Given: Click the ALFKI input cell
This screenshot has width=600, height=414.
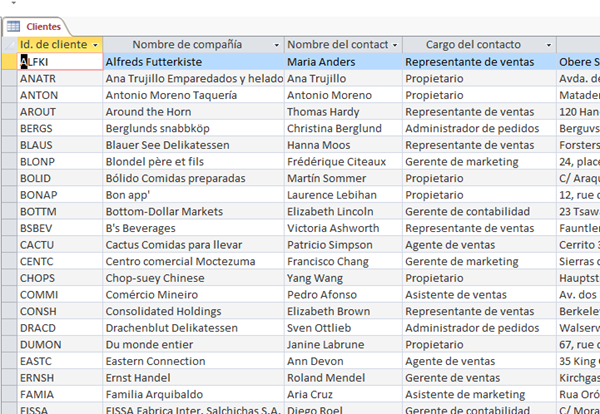Looking at the screenshot, I should point(60,62).
